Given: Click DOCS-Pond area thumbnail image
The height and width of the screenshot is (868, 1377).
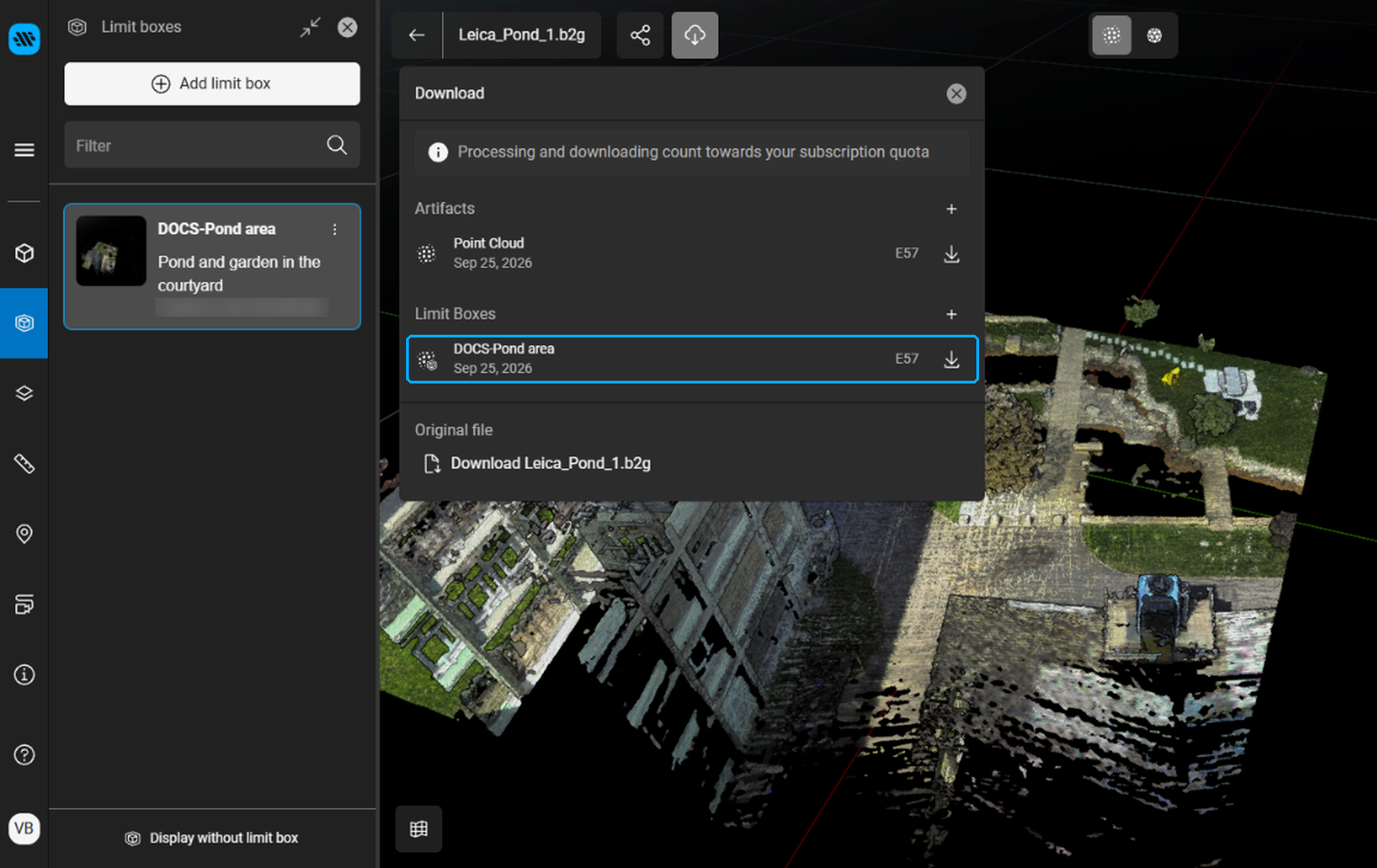Looking at the screenshot, I should (111, 251).
